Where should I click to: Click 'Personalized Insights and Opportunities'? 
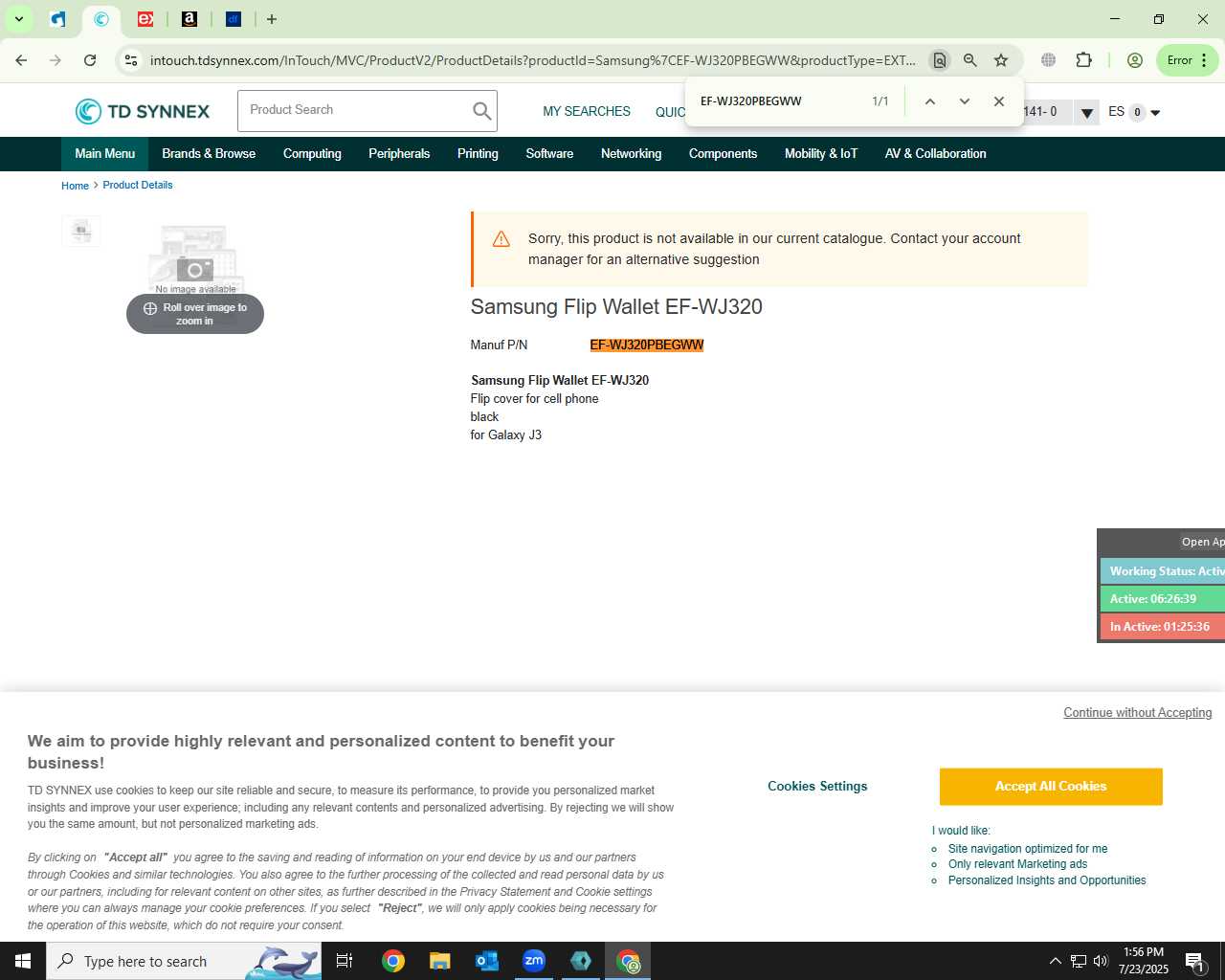1047,880
